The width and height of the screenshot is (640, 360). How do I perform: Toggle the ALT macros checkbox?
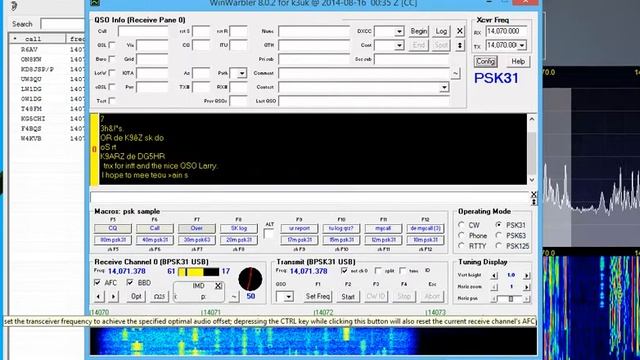[x=269, y=234]
